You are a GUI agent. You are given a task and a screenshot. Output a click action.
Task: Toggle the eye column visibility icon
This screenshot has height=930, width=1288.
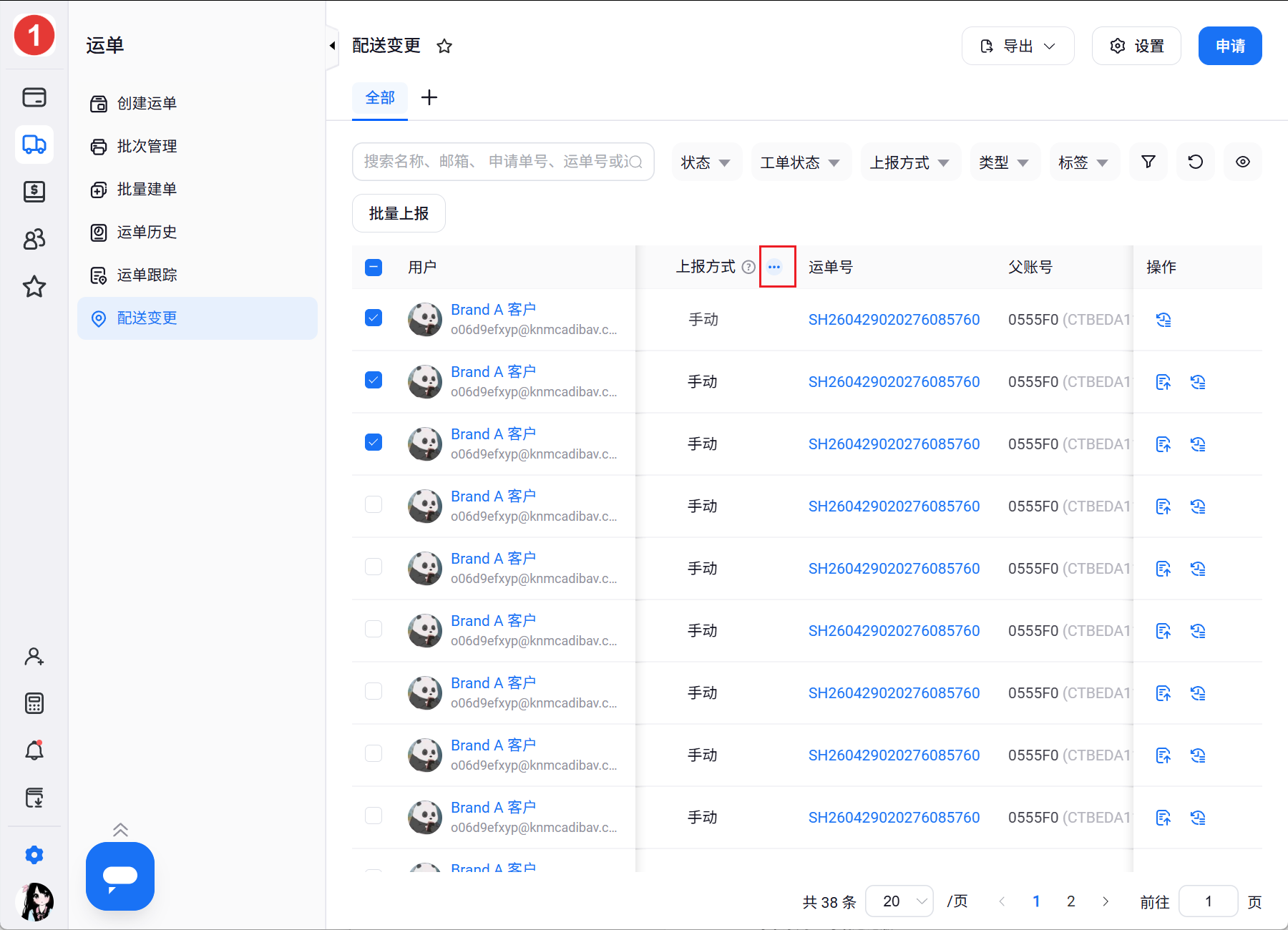pos(1243,162)
